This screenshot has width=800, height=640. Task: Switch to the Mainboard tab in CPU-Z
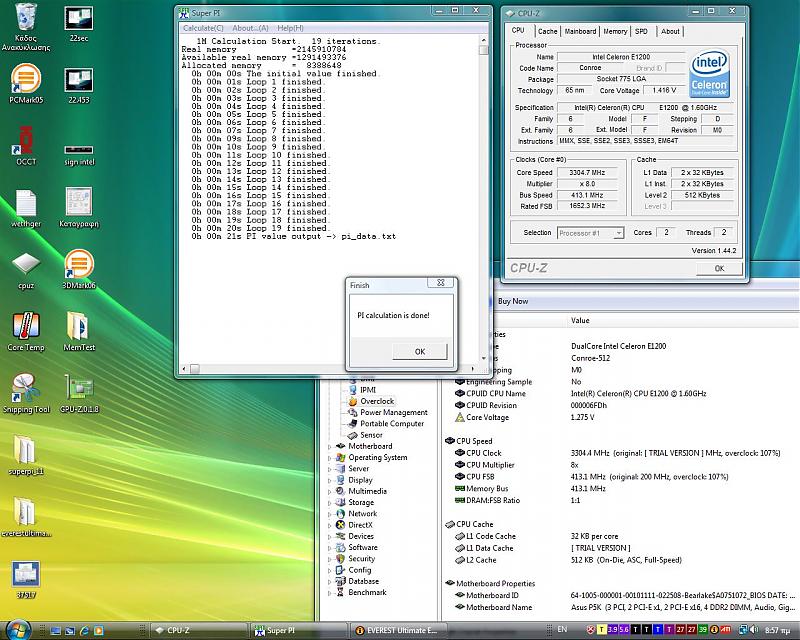coord(580,32)
